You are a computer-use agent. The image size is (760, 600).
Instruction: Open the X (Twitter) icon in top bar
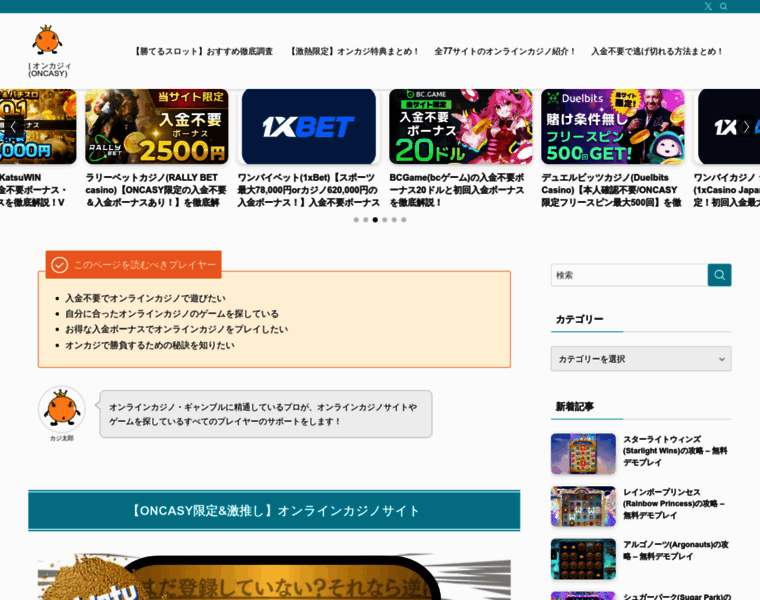708,6
